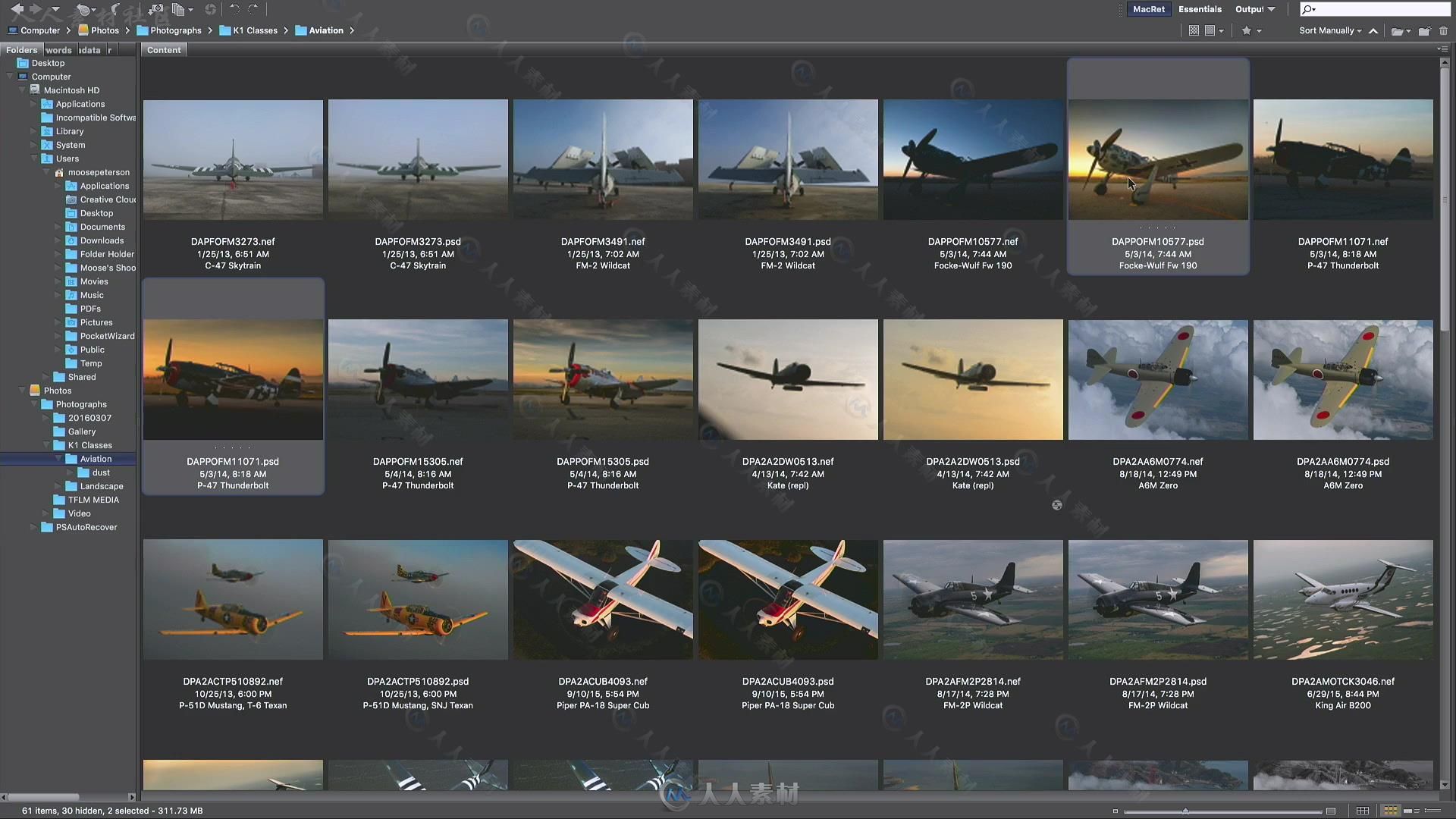Collapse the Macintosh HD tree node

(x=22, y=90)
